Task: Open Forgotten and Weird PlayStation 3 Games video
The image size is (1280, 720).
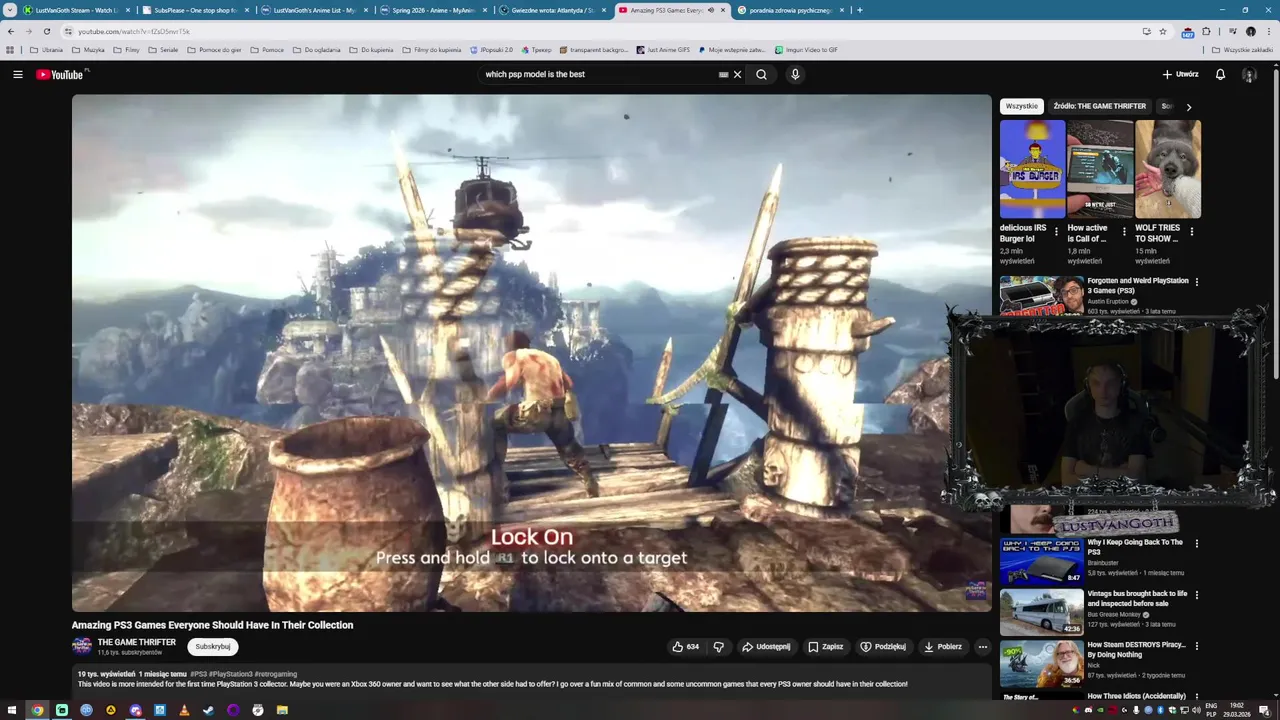Action: pos(1138,285)
